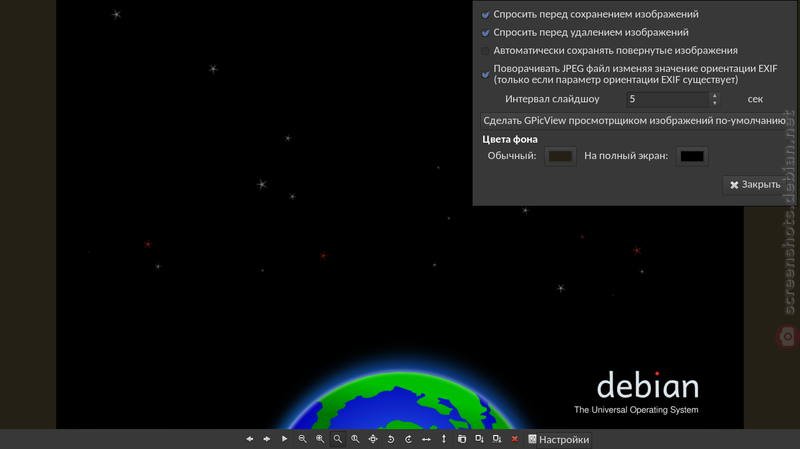Click 'Сделать GPicView просмотрщиком изображений по-умолчанию' button

pos(634,121)
